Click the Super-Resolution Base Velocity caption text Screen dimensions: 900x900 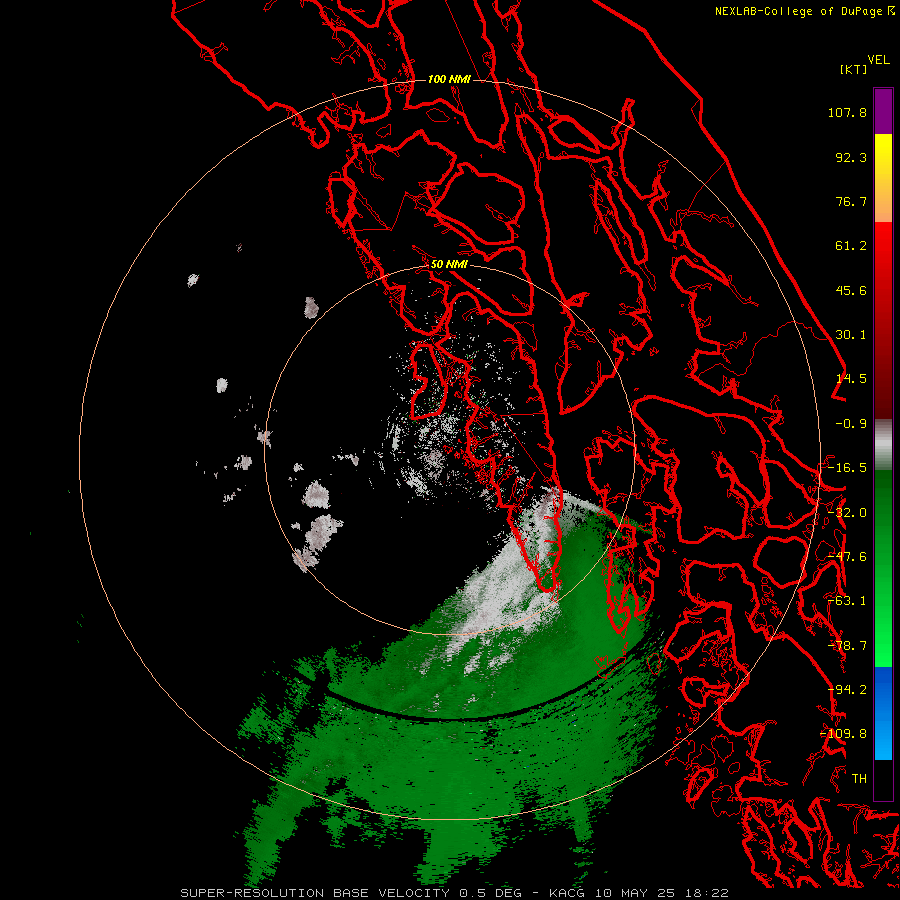(x=455, y=893)
